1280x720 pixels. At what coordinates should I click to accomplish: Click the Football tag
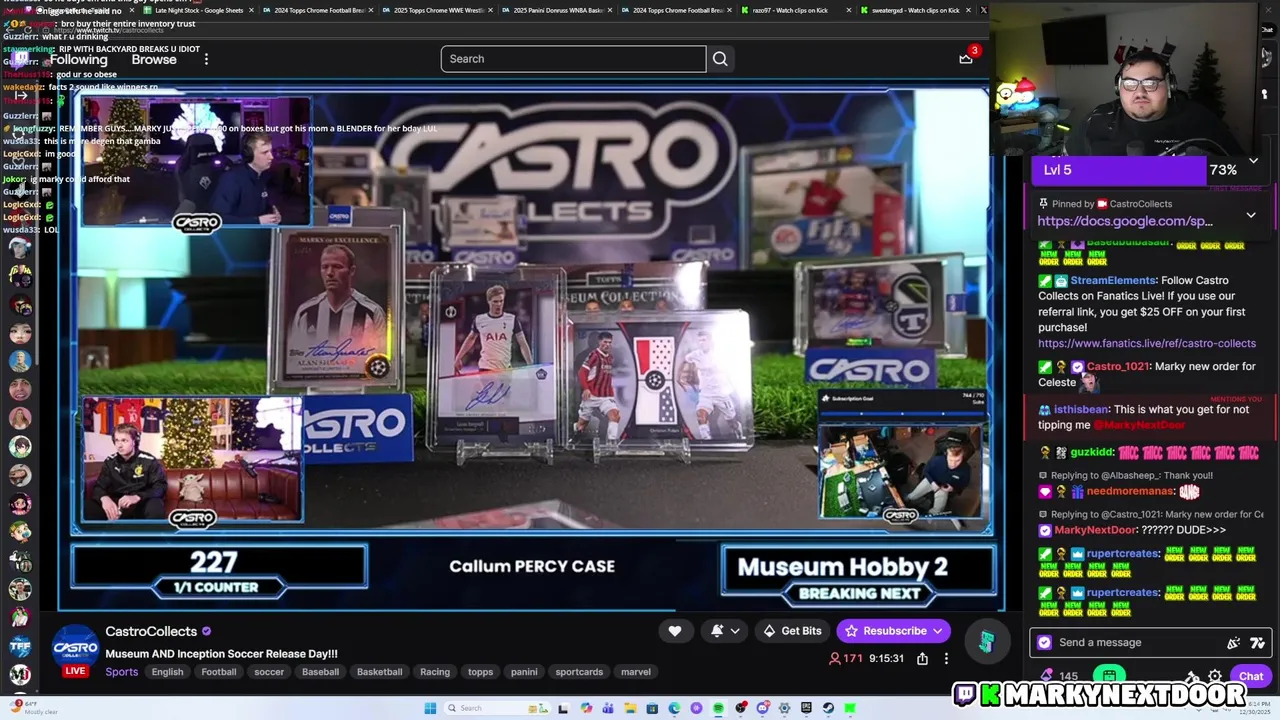[x=218, y=672]
